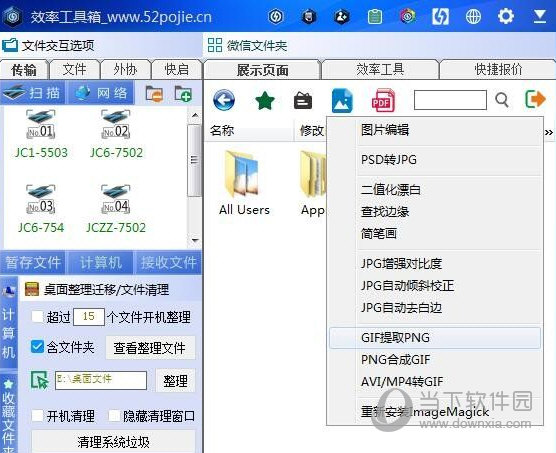Select the 网络 tab
This screenshot has height=453, width=556.
pos(101,93)
